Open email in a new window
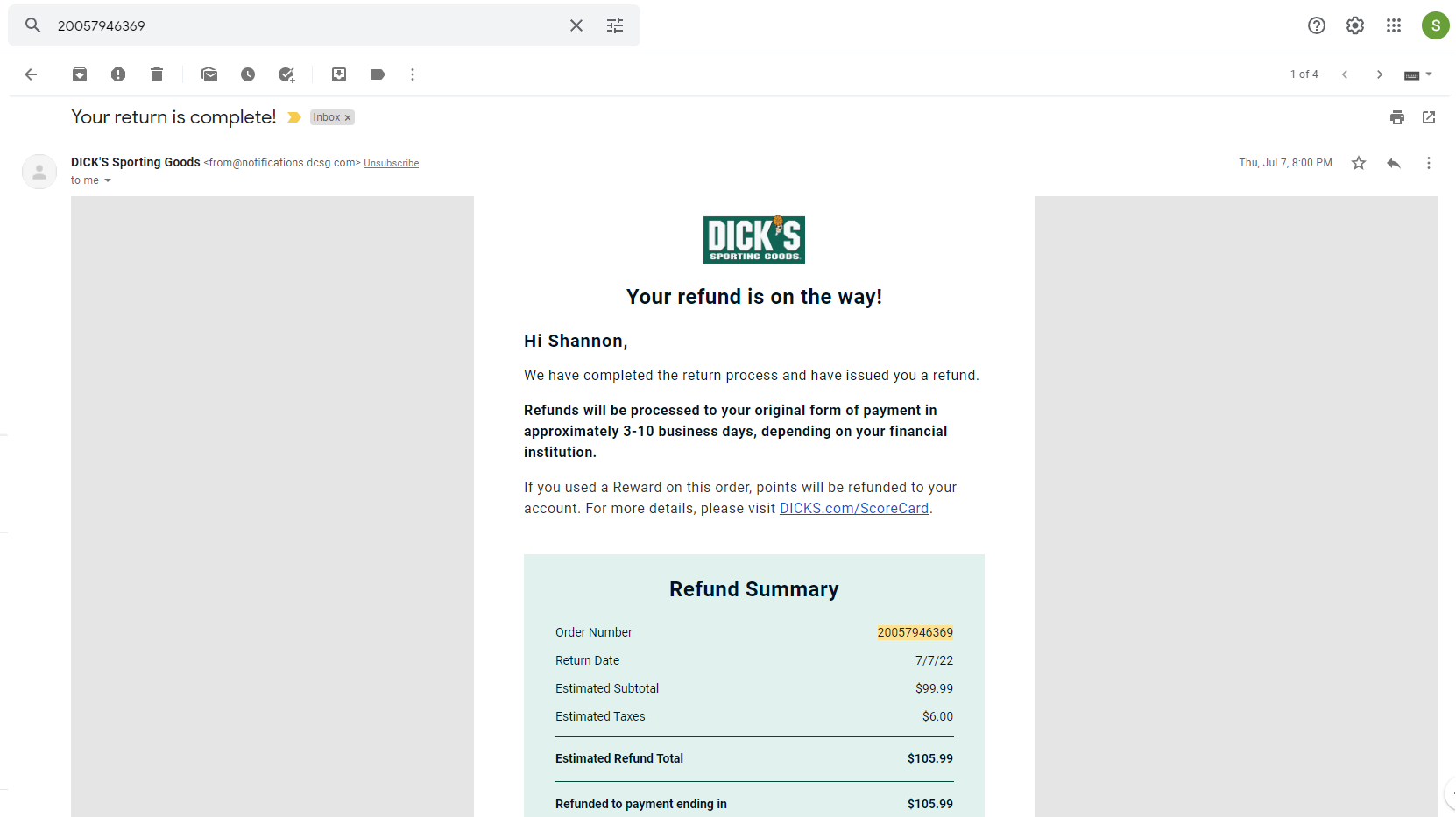 click(x=1429, y=117)
